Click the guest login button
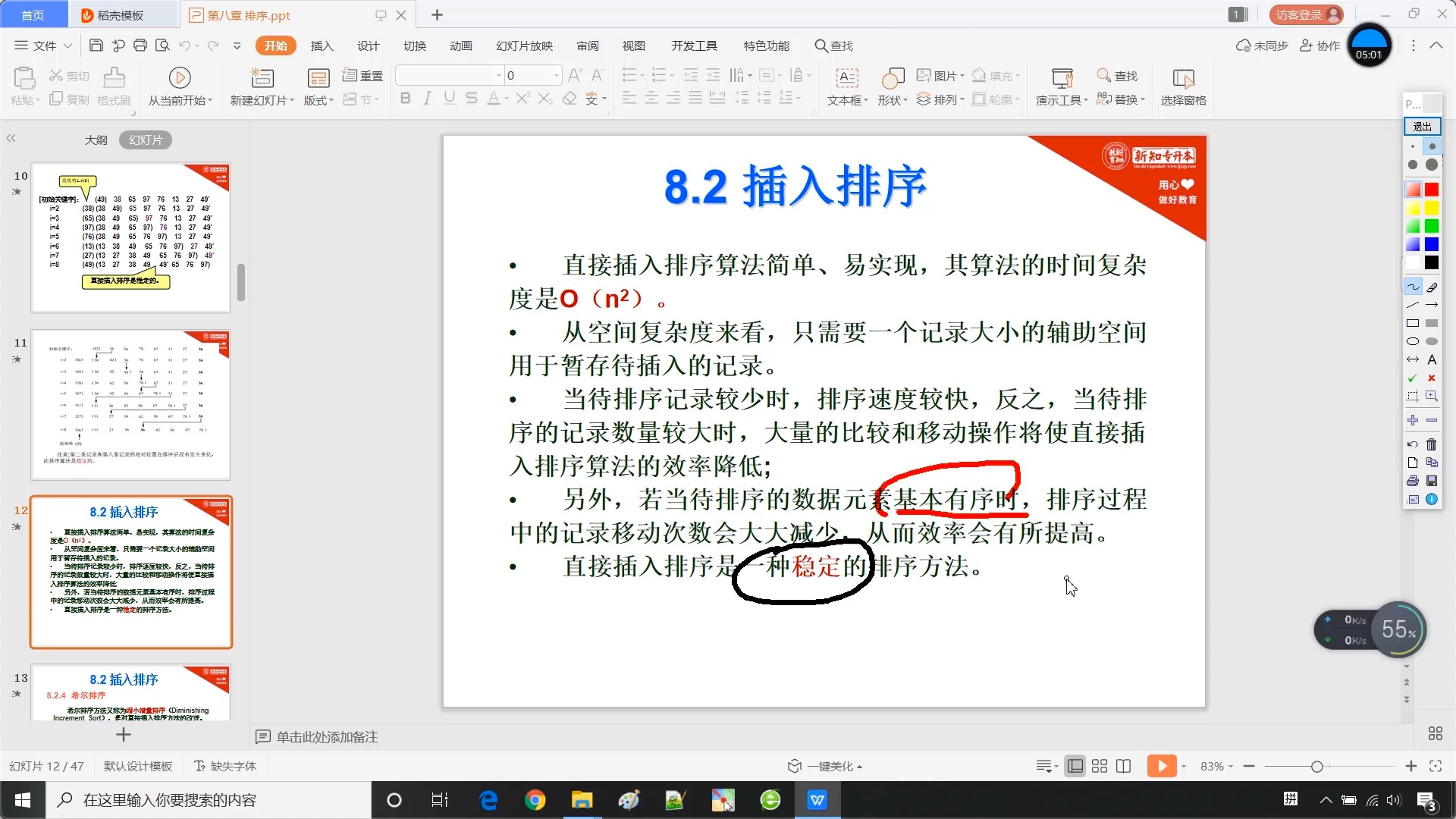Viewport: 1456px width, 819px height. coord(1306,14)
